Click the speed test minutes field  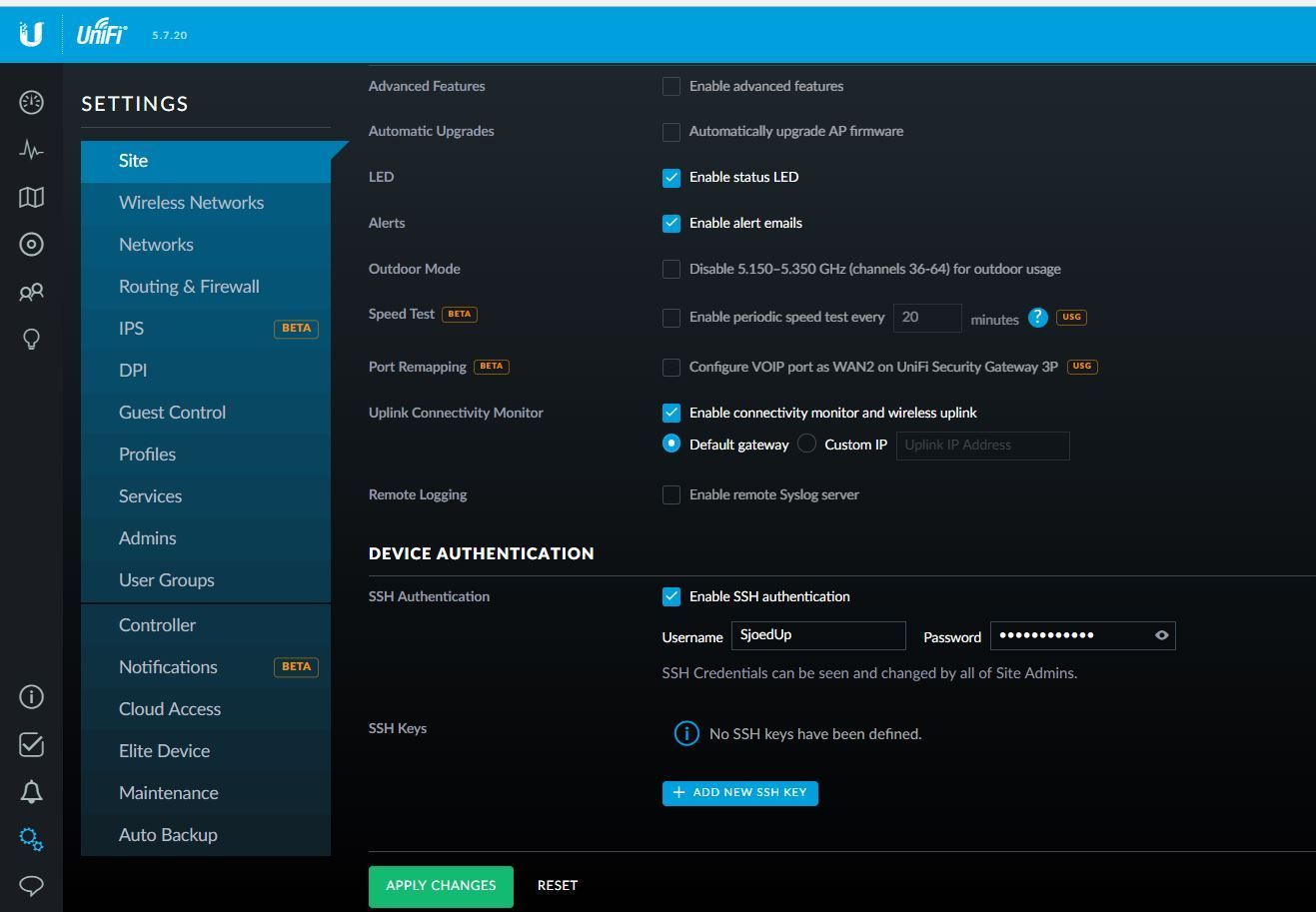(x=926, y=318)
